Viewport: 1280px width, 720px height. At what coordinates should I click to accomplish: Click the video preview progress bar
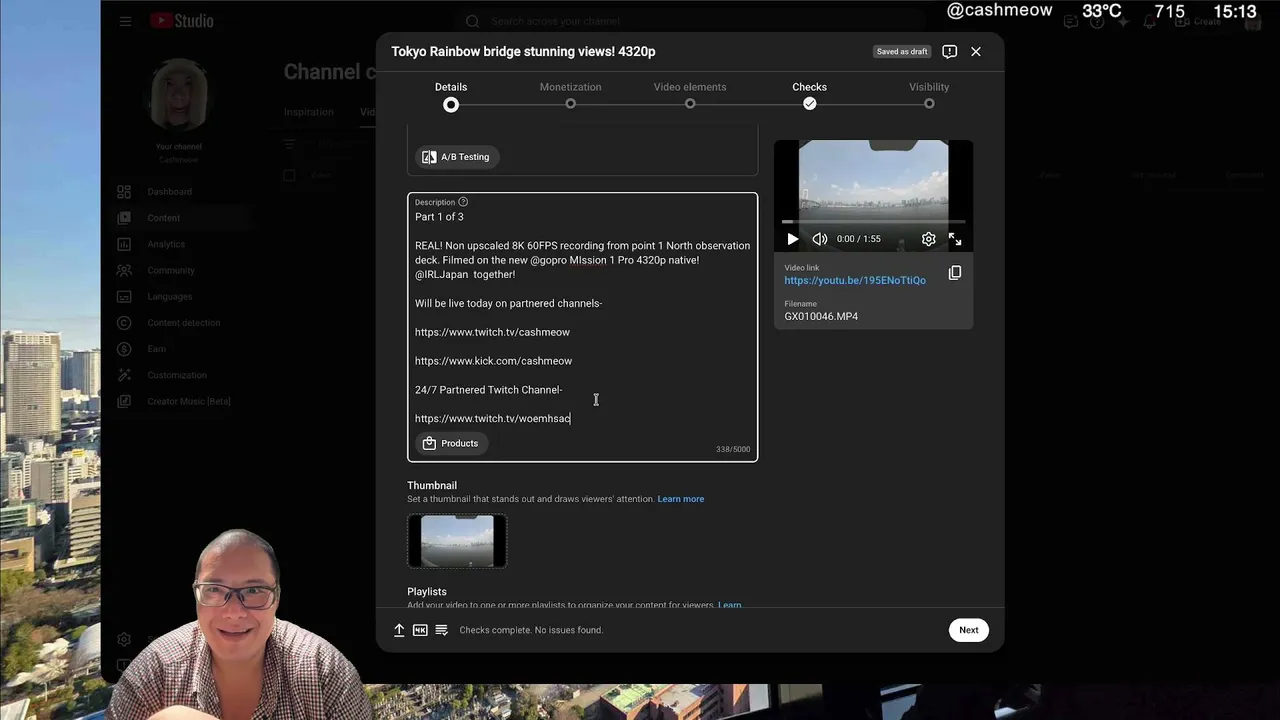873,221
